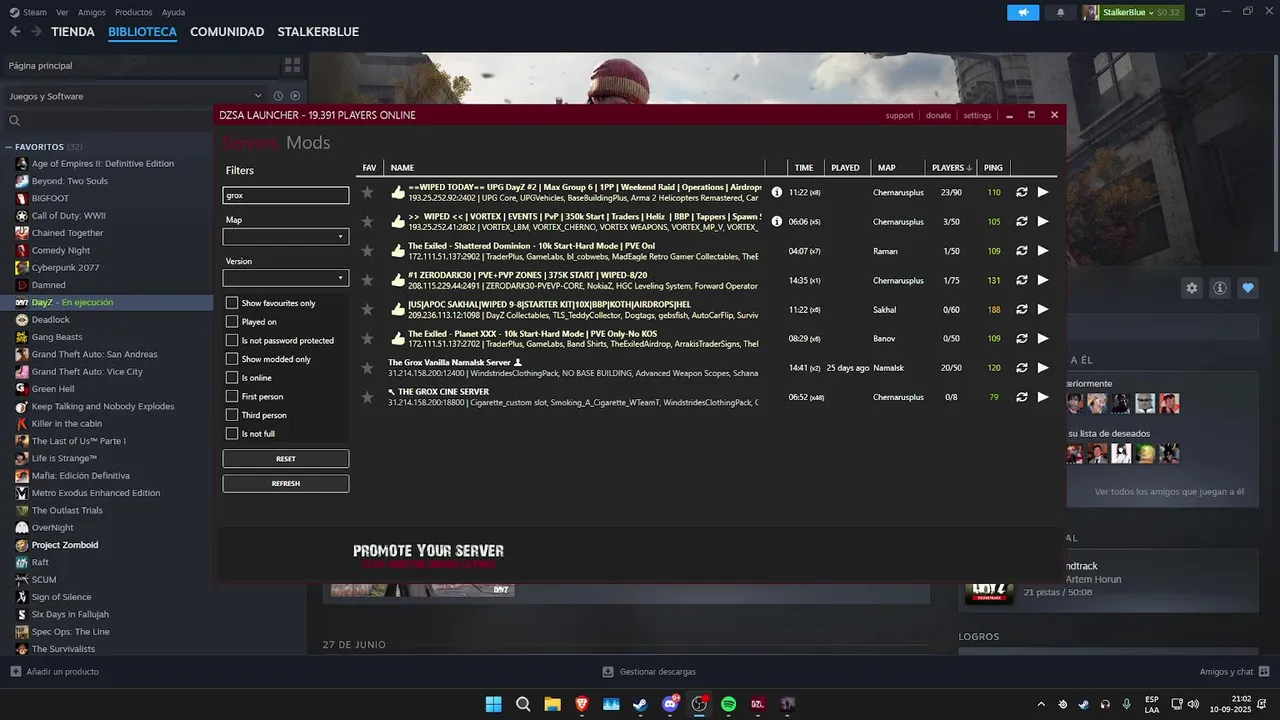
Task: Sort servers by PLAYERS column
Action: click(x=952, y=167)
